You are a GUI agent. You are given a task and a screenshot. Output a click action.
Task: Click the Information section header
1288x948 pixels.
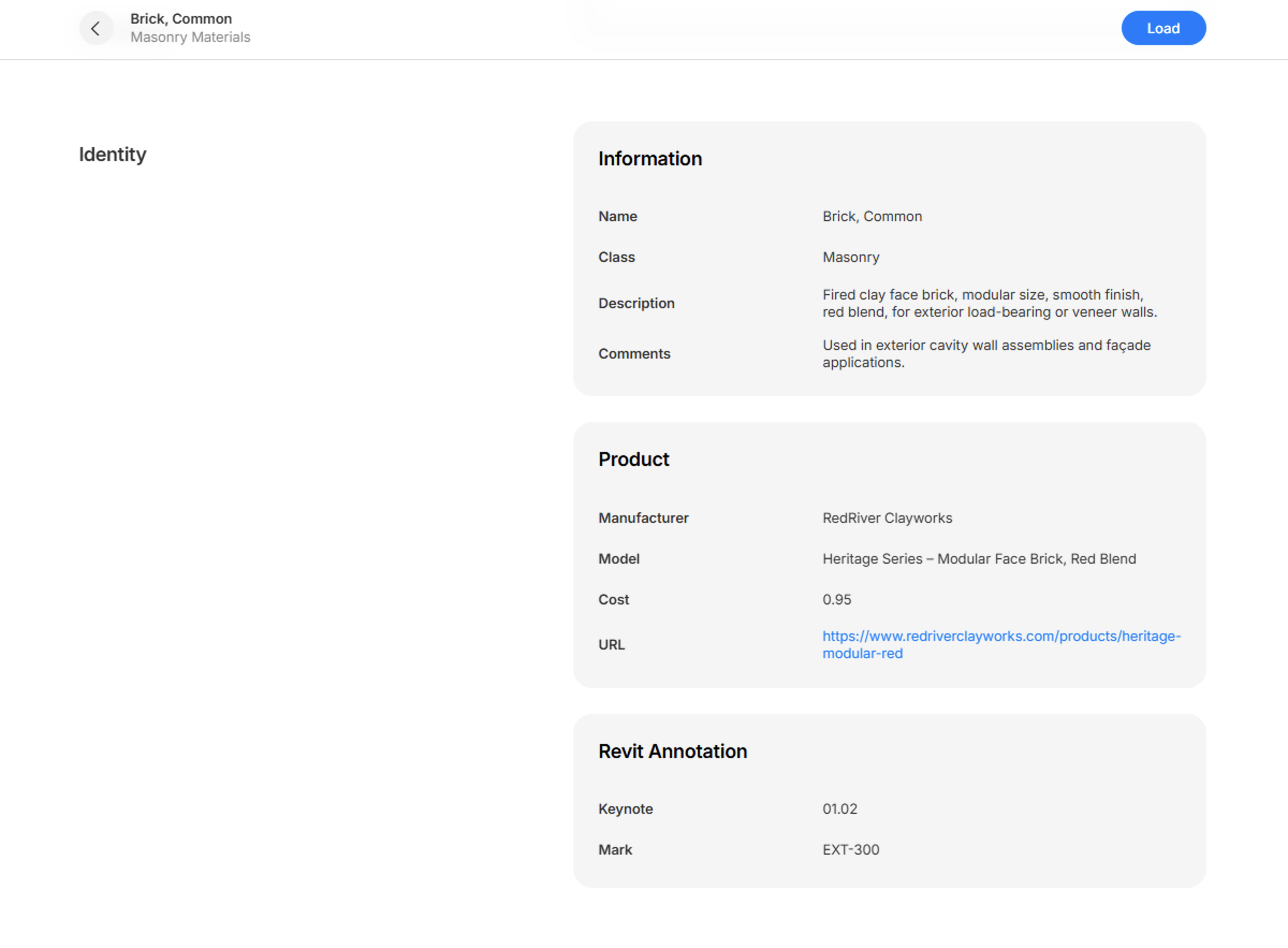point(650,158)
